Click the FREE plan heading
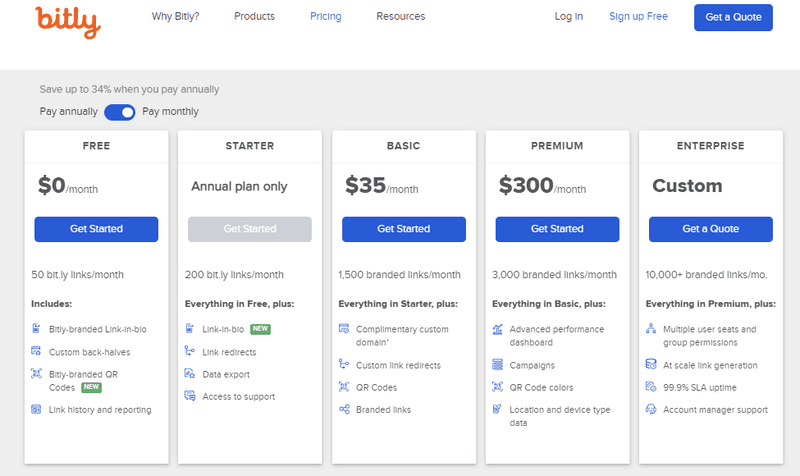 point(96,146)
